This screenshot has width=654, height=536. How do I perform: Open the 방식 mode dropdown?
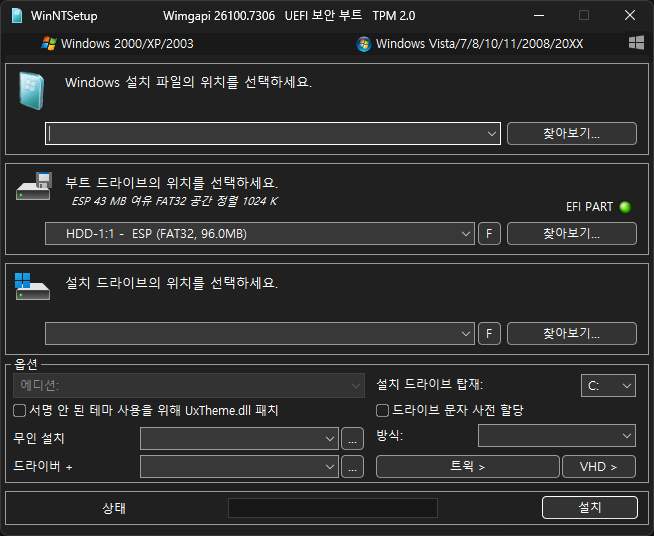coord(557,436)
